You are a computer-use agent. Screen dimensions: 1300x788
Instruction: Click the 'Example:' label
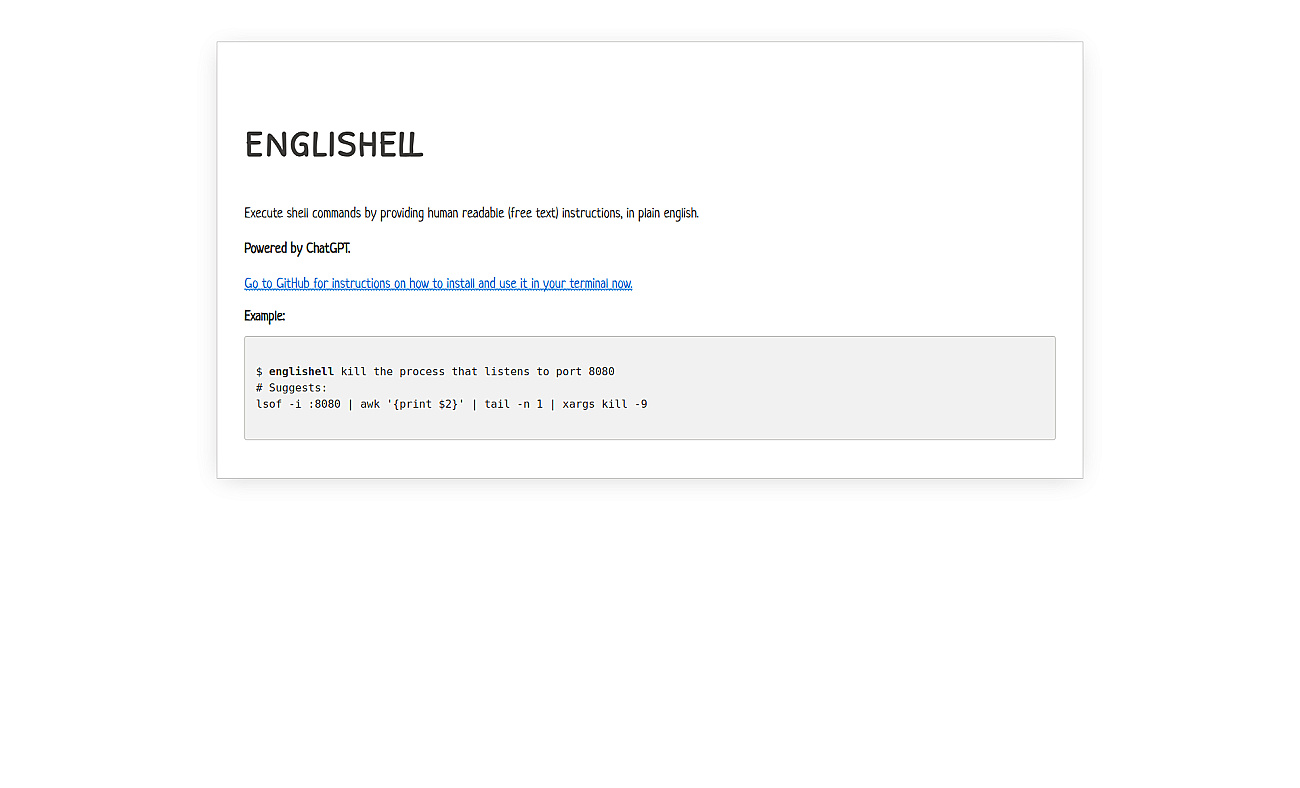(265, 317)
